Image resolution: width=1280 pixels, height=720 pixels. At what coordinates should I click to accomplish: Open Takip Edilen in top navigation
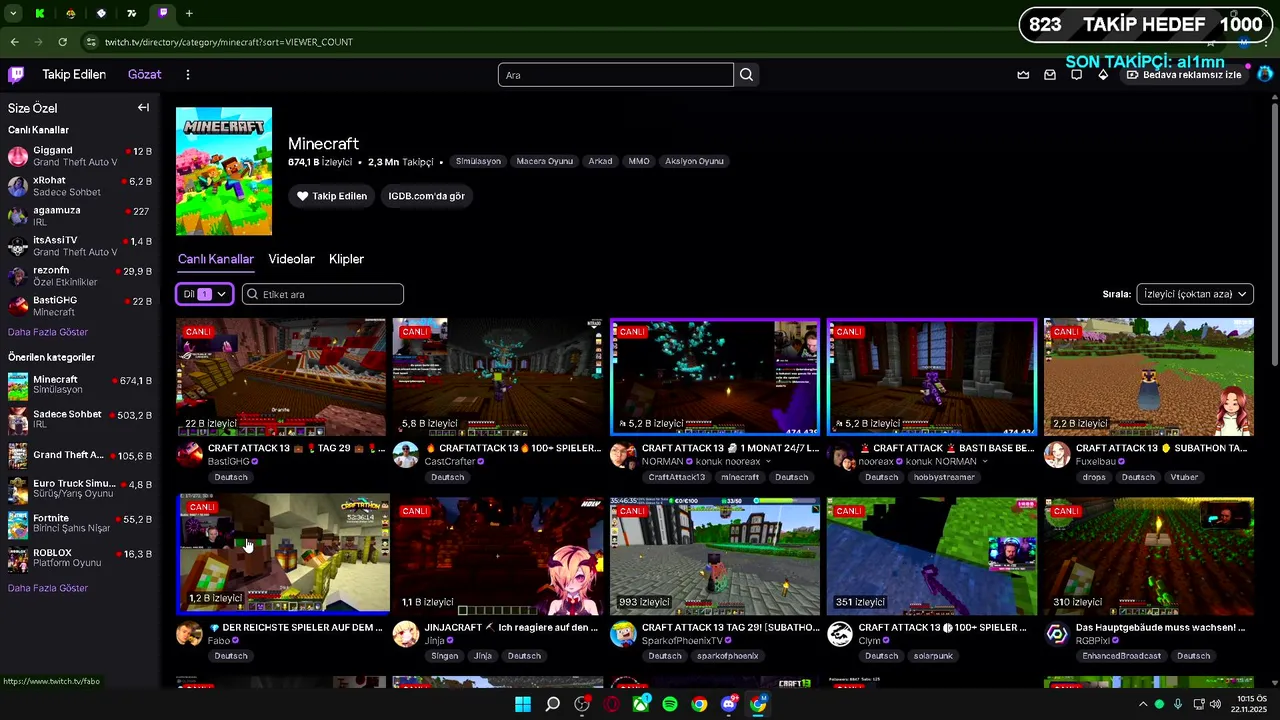click(x=74, y=74)
